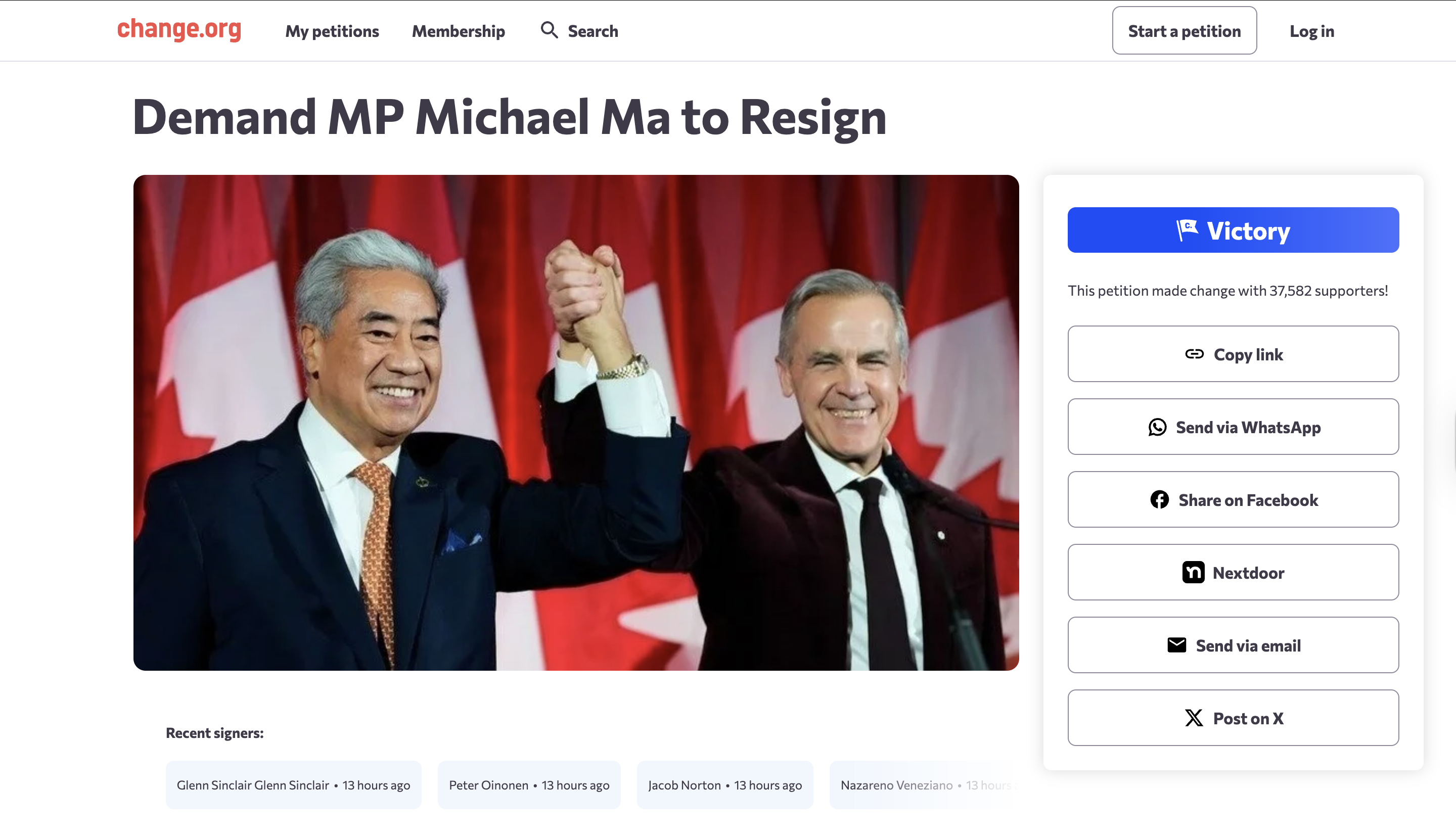Click the chain link icon

click(x=1194, y=354)
